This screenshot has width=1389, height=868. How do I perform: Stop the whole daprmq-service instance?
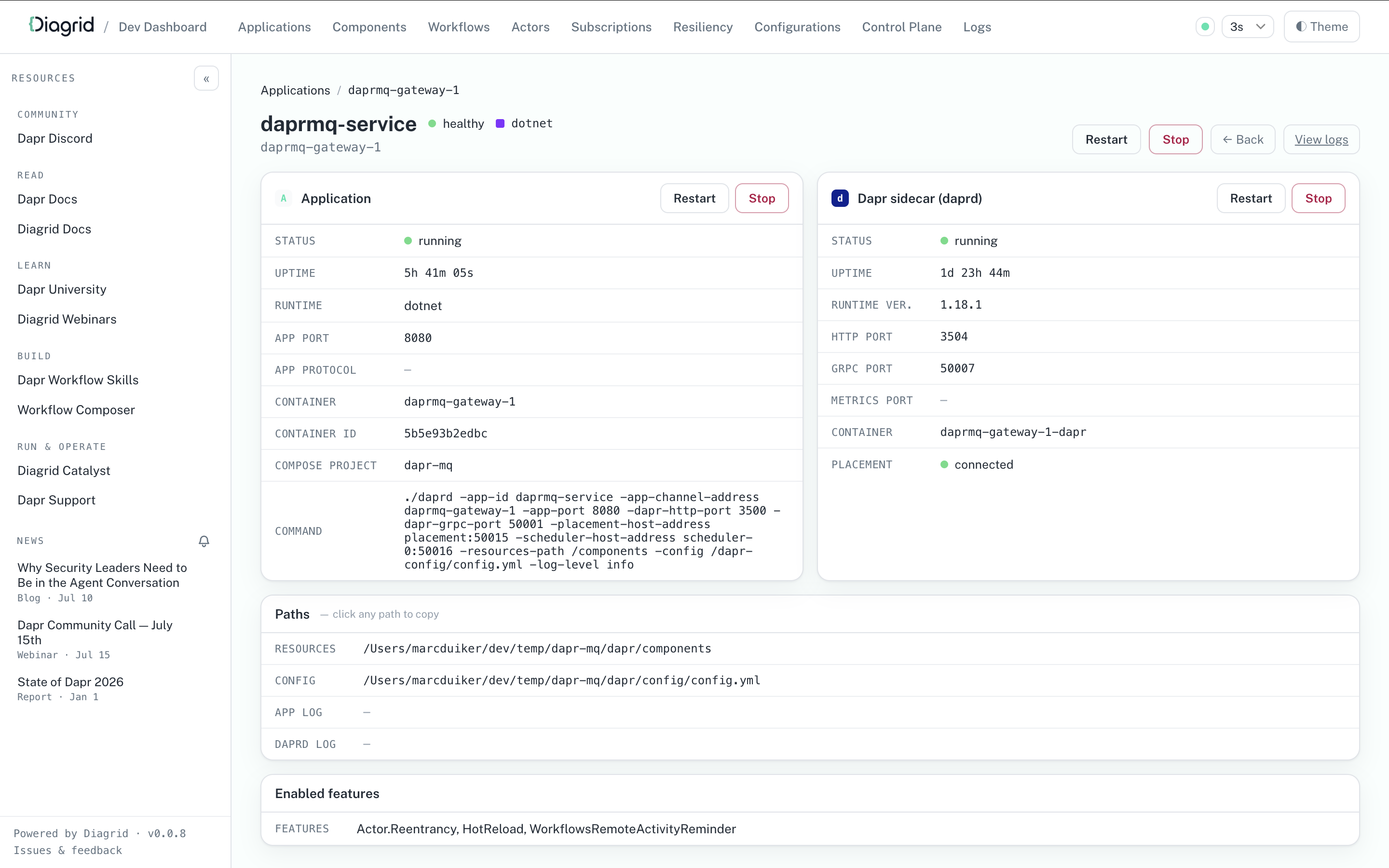(x=1175, y=139)
